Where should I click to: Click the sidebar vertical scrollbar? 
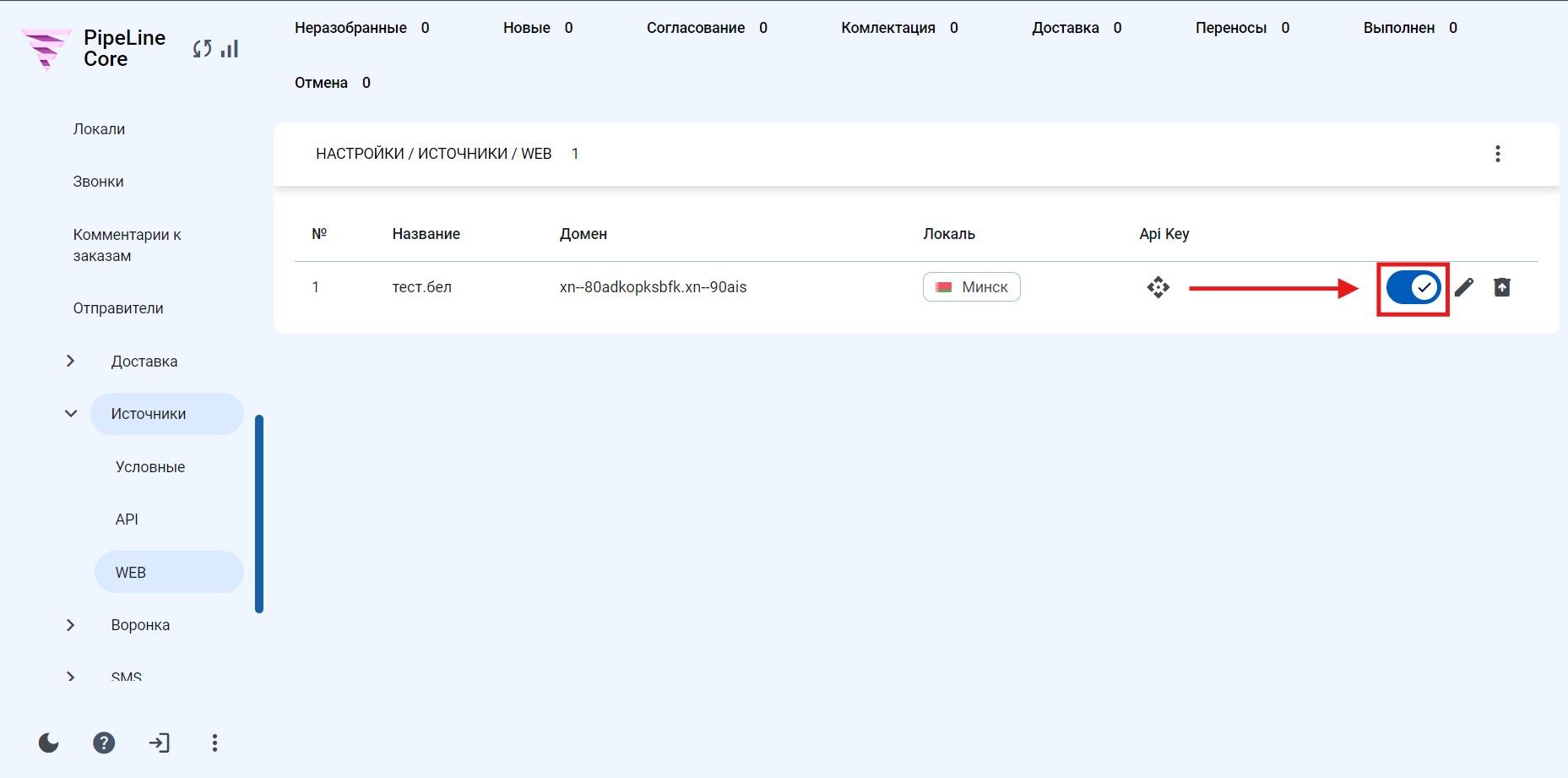coord(259,514)
